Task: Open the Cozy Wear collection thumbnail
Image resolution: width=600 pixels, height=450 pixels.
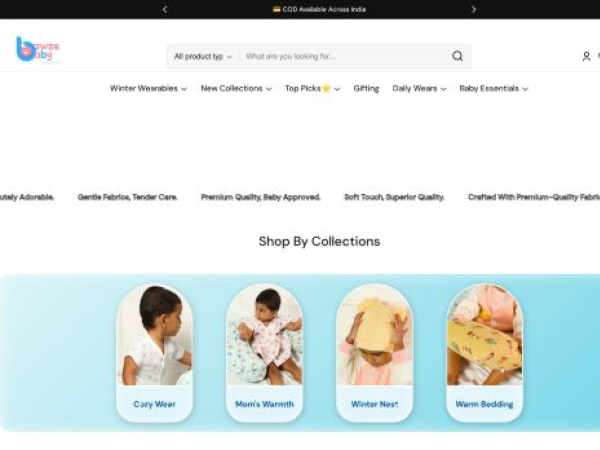Action: point(155,335)
